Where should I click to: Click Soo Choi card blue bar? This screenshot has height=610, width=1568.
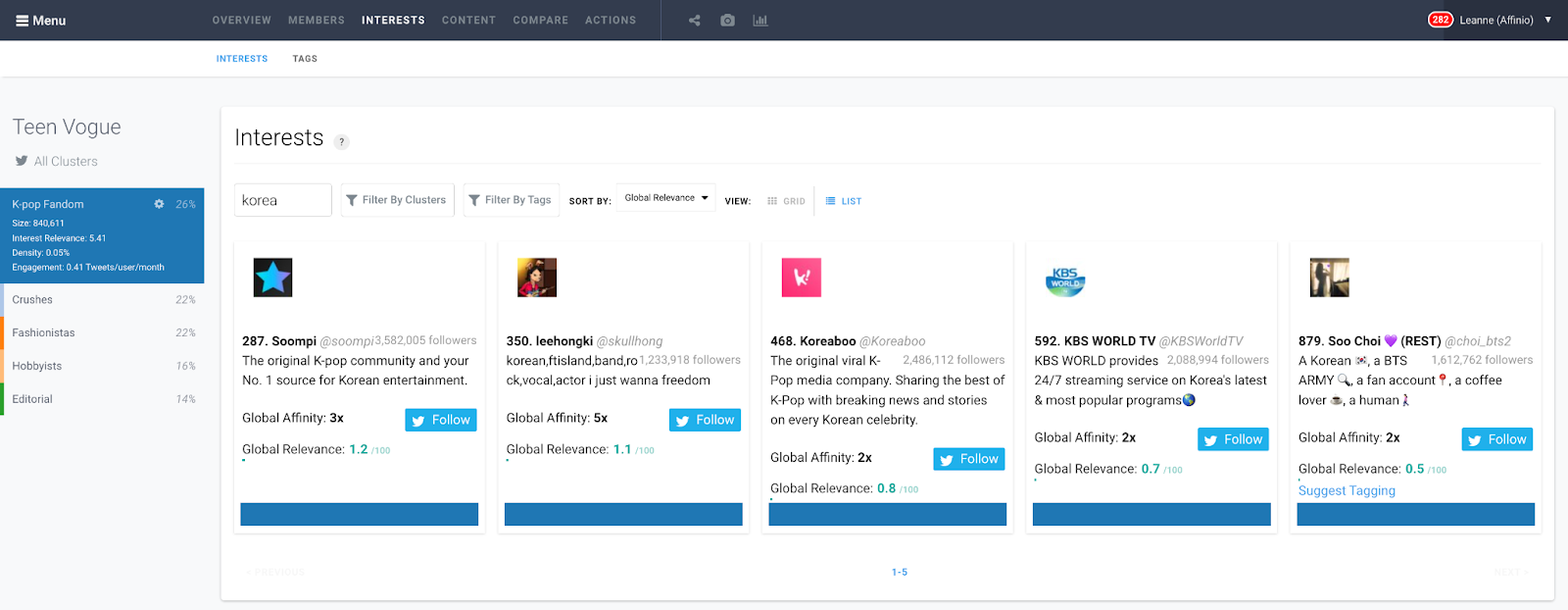[x=1416, y=514]
